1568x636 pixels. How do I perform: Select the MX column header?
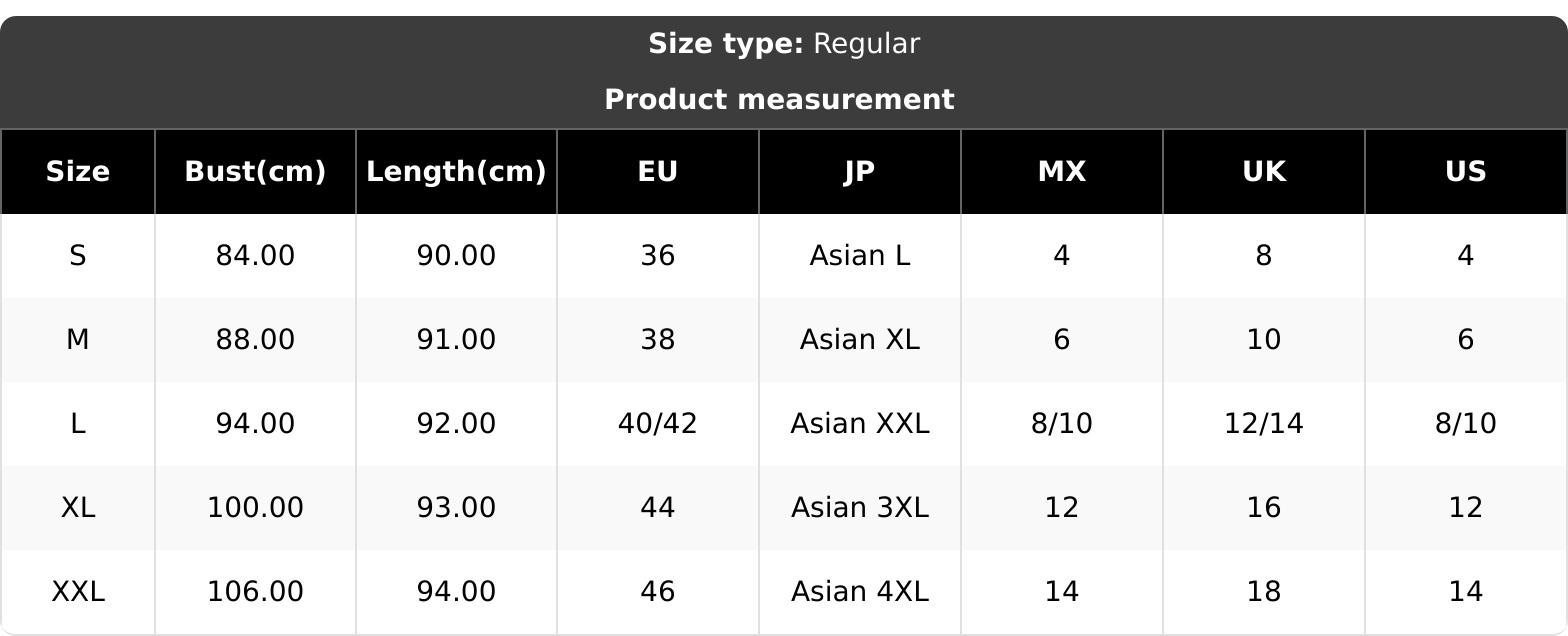coord(1062,172)
